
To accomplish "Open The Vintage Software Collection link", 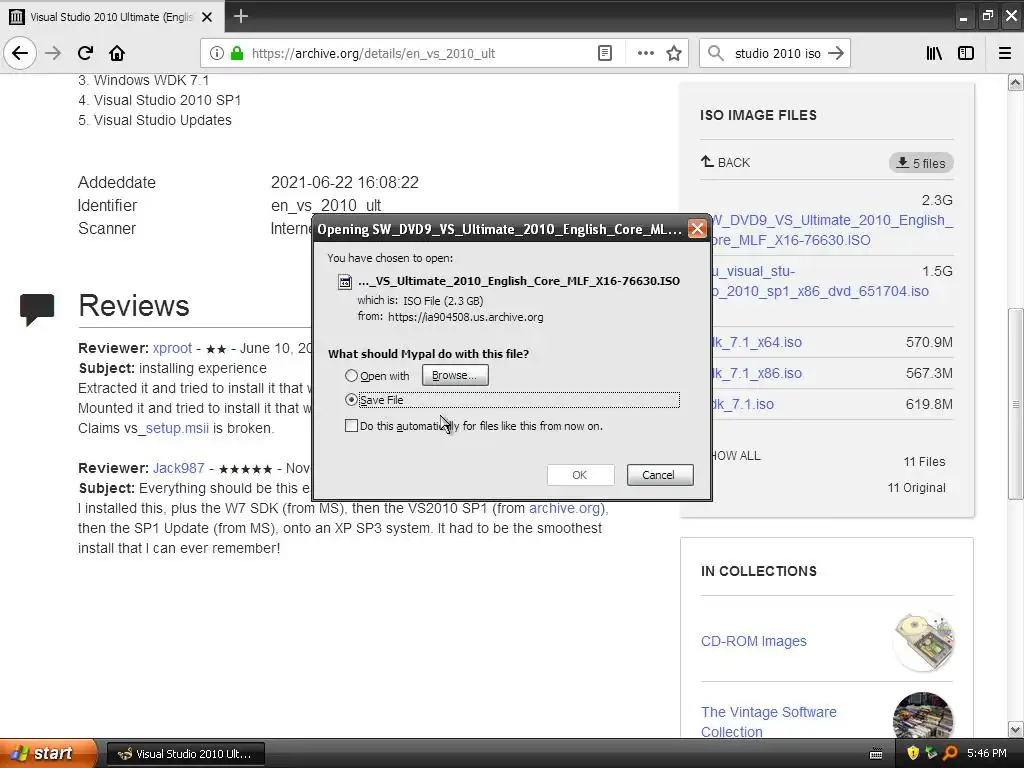I will [769, 722].
